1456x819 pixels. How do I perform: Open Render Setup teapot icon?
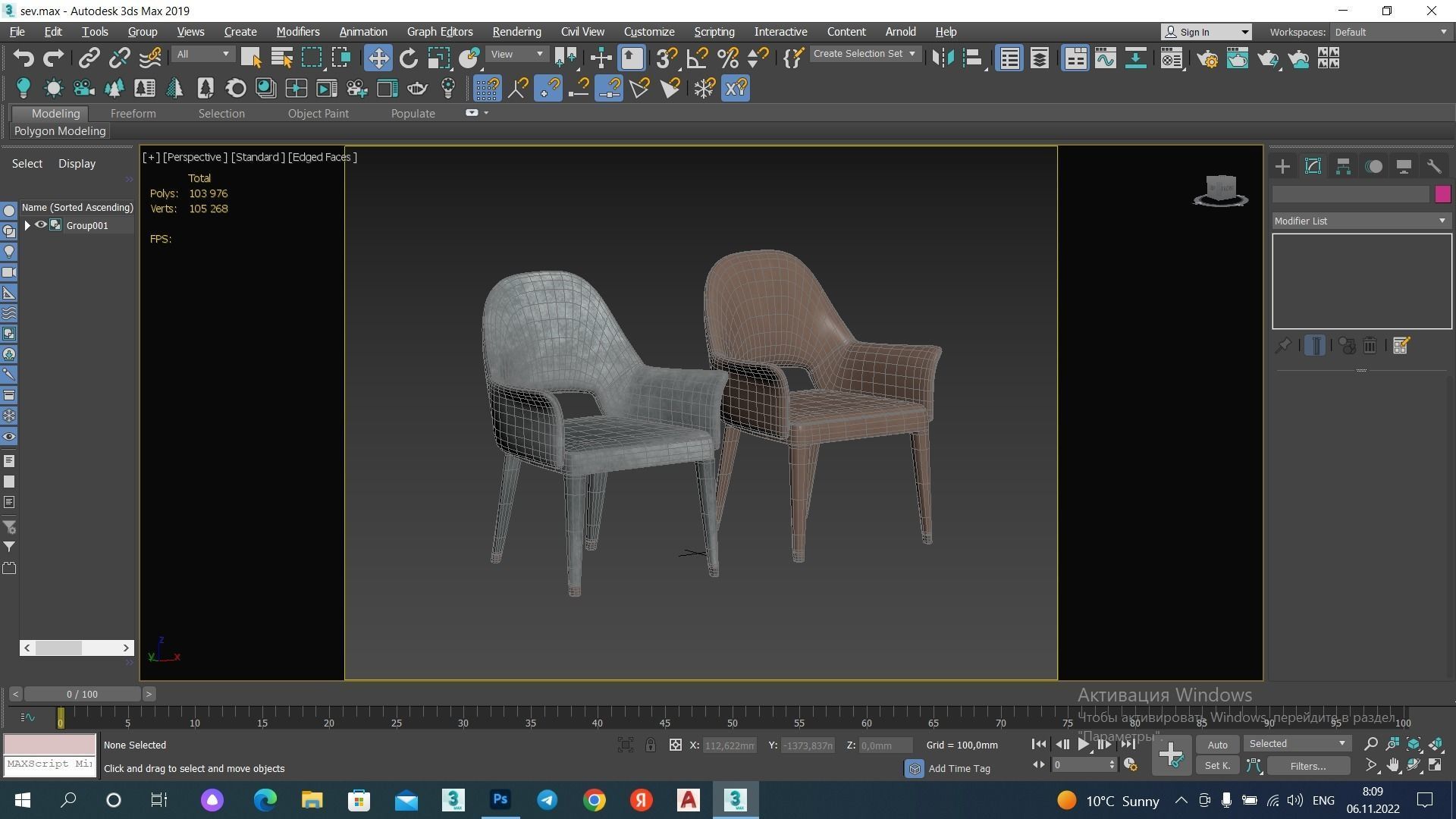click(1207, 58)
